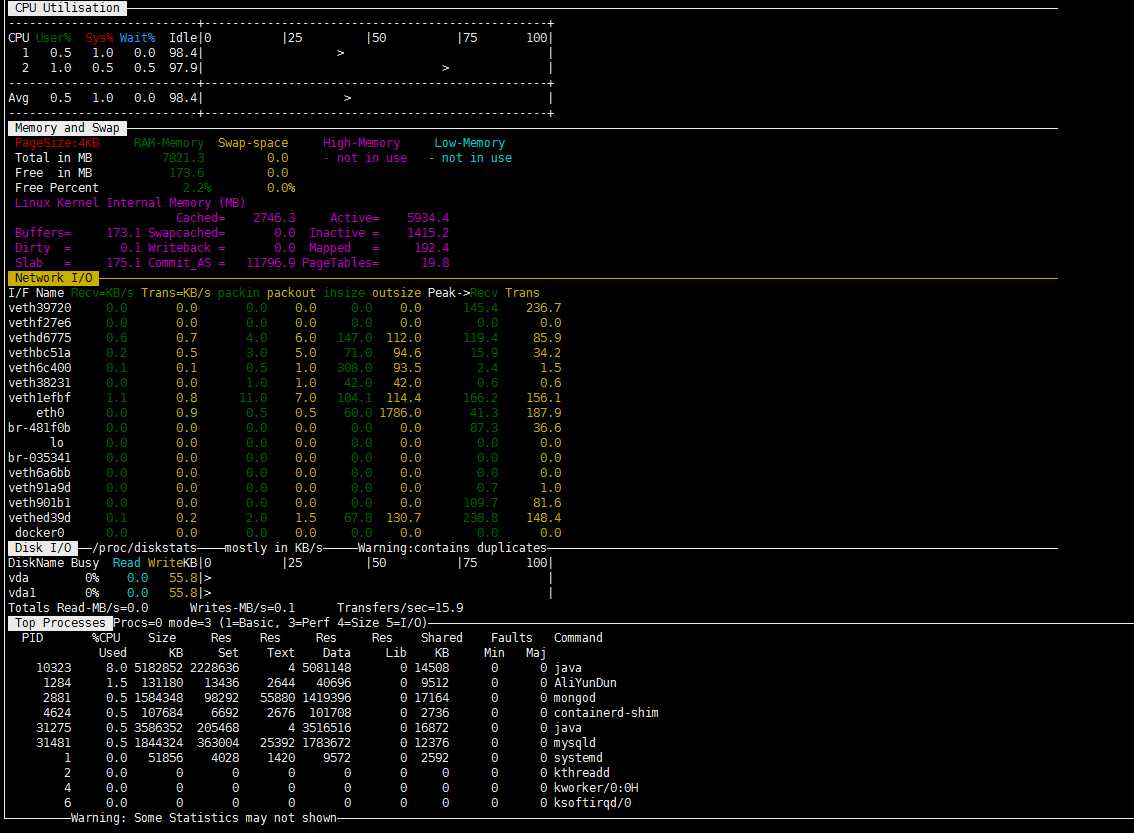
Task: Click the mode=3 process mode legend
Action: [298, 623]
